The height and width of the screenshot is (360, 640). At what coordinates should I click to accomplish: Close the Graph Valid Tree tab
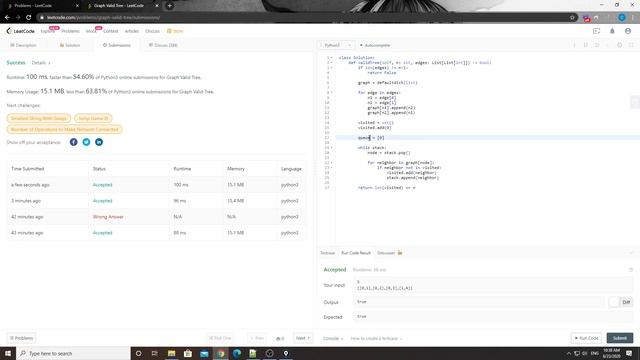157,6
